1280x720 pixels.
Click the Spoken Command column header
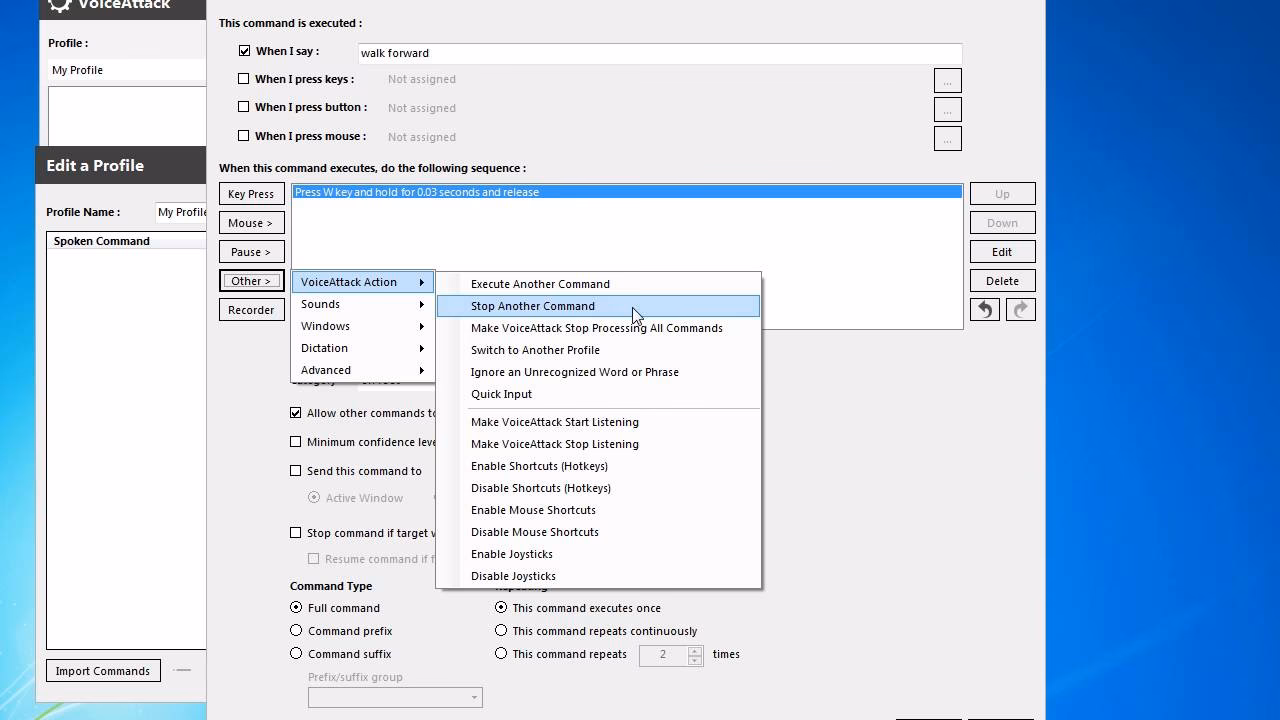tap(126, 241)
